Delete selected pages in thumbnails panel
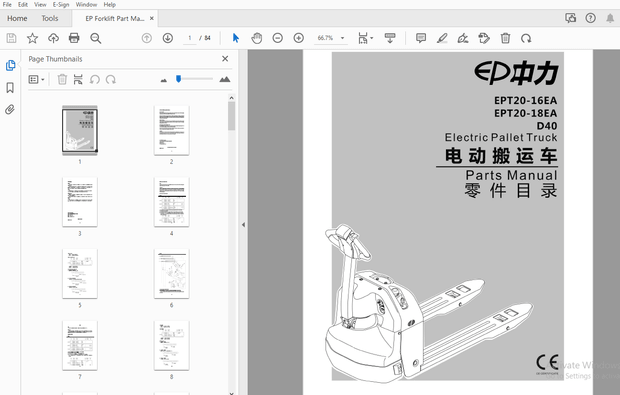Image resolution: width=620 pixels, height=395 pixels. point(62,79)
